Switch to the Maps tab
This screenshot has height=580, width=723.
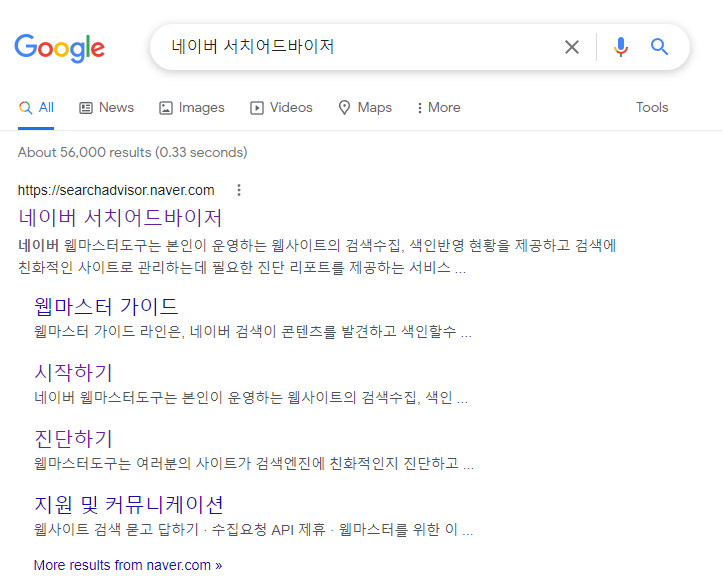365,107
